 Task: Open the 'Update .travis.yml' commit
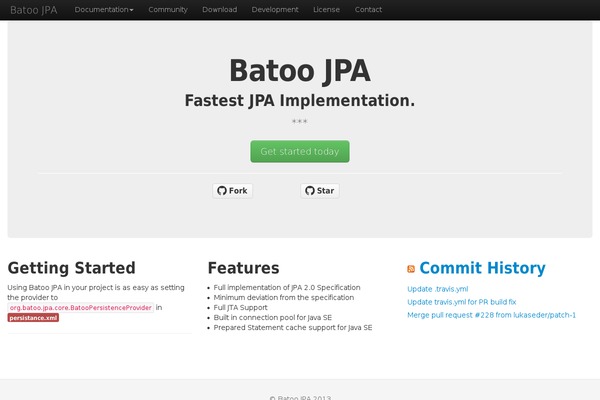(437, 289)
